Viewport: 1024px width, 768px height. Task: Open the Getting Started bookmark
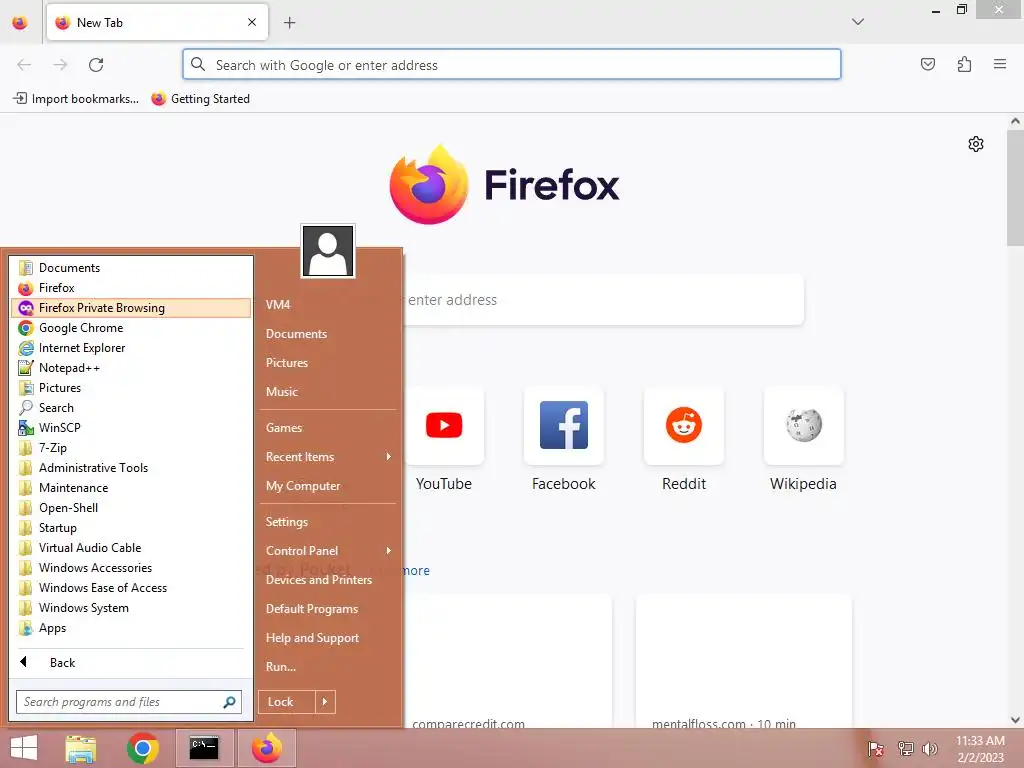[x=200, y=99]
